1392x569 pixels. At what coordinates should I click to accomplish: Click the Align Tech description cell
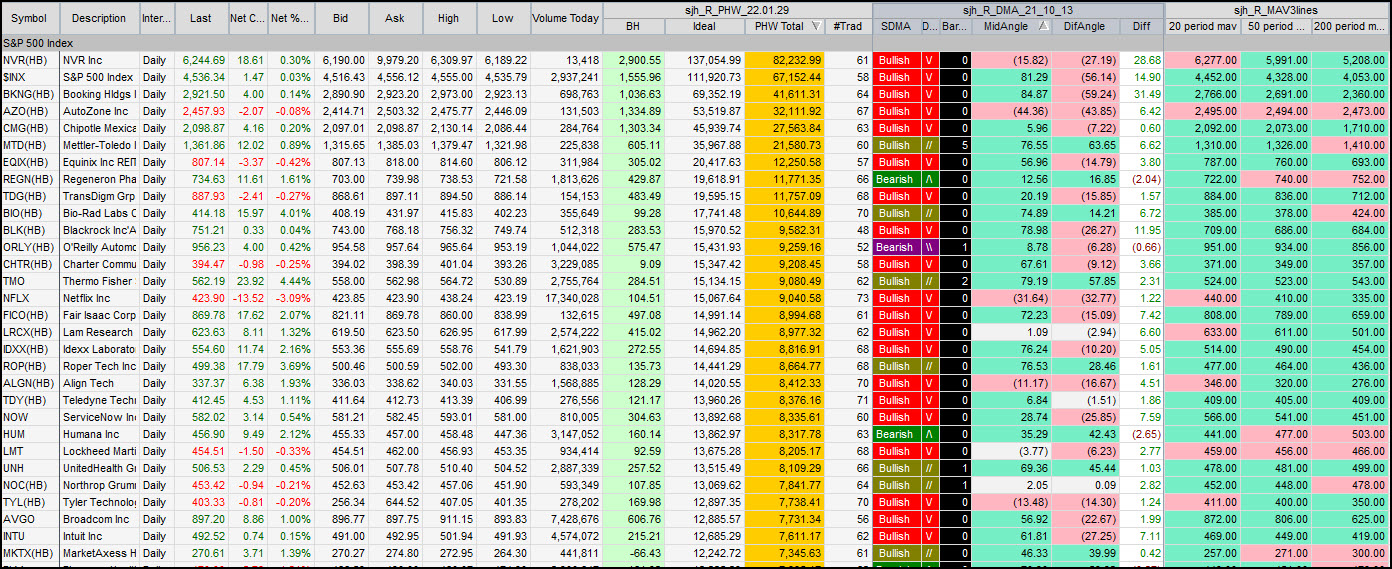pyautogui.click(x=99, y=384)
